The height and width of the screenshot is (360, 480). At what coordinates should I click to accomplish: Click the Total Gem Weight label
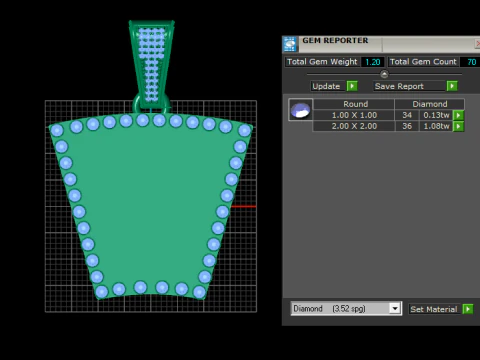tap(322, 62)
